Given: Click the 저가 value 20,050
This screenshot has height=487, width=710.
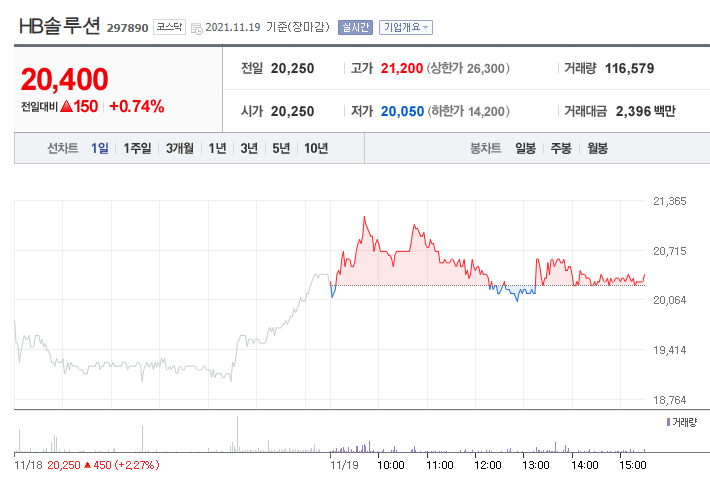Looking at the screenshot, I should tap(402, 111).
